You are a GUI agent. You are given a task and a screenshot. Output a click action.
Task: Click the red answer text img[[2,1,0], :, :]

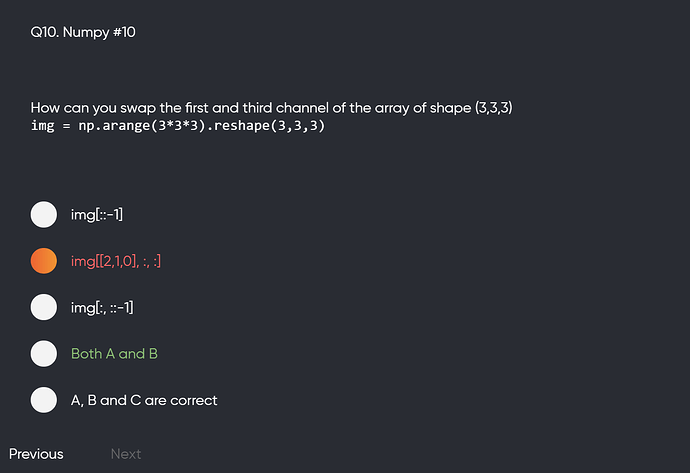116,261
